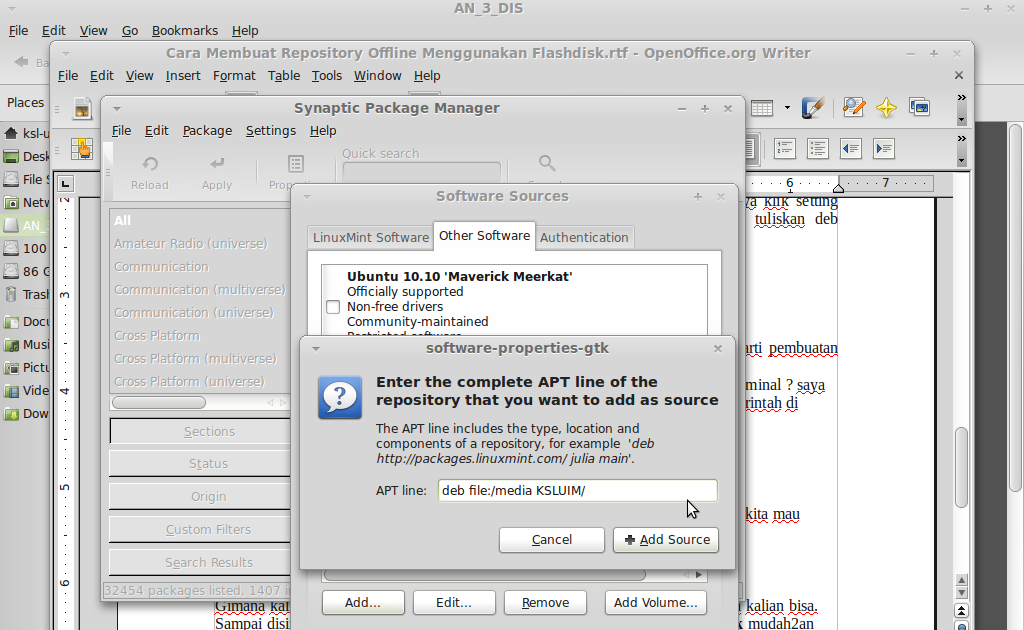Select the Other Software tab
The image size is (1024, 630).
point(484,236)
